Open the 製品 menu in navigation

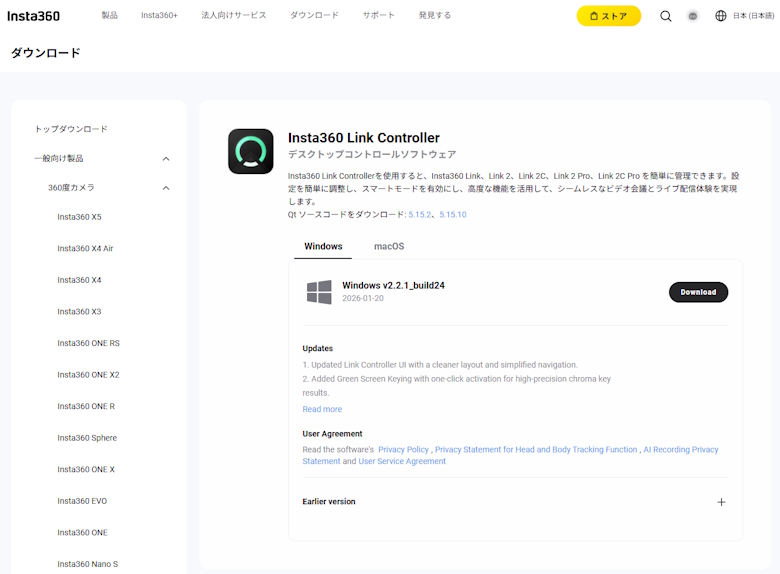[x=109, y=16]
